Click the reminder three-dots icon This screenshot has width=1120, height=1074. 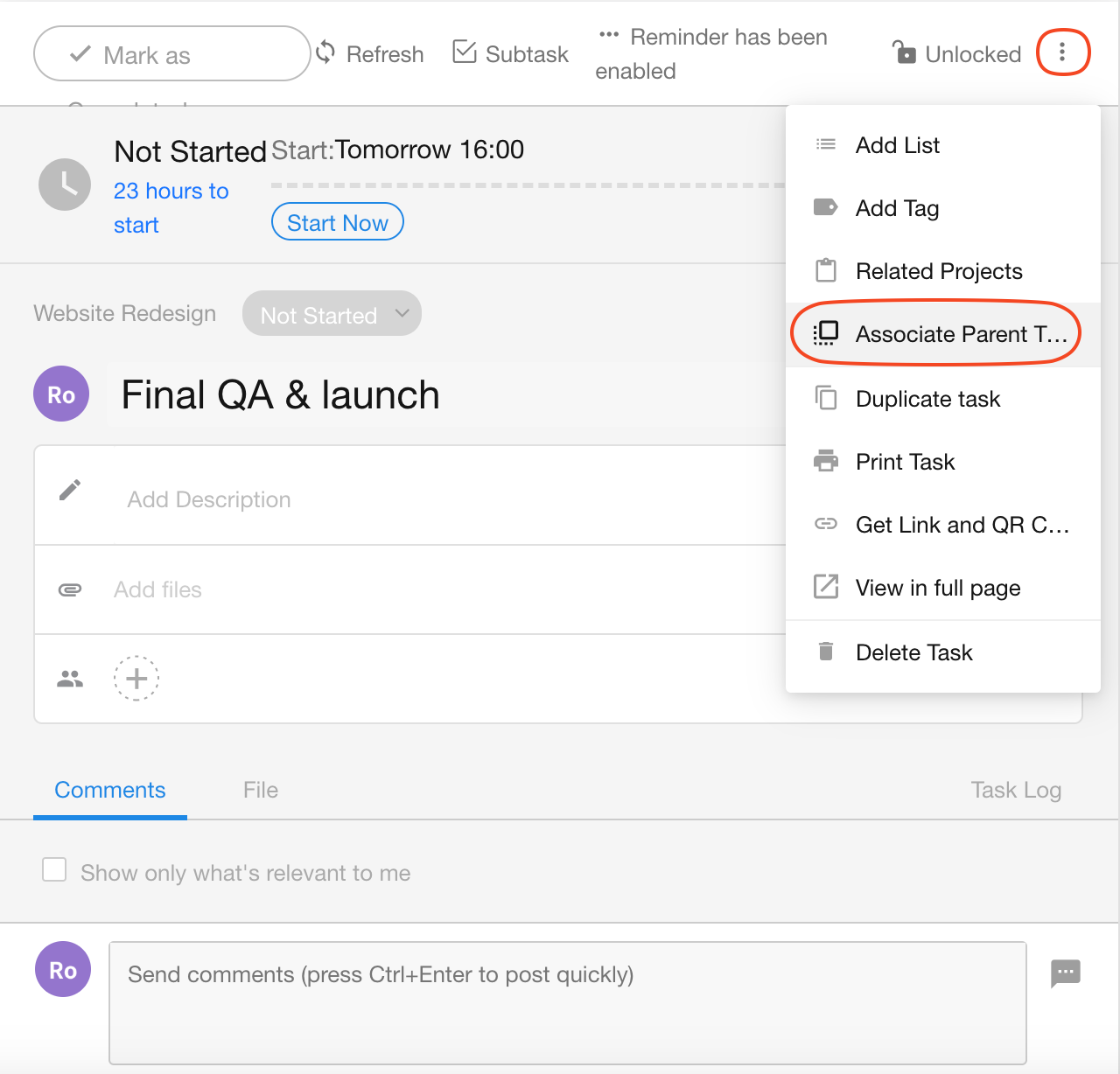(609, 35)
